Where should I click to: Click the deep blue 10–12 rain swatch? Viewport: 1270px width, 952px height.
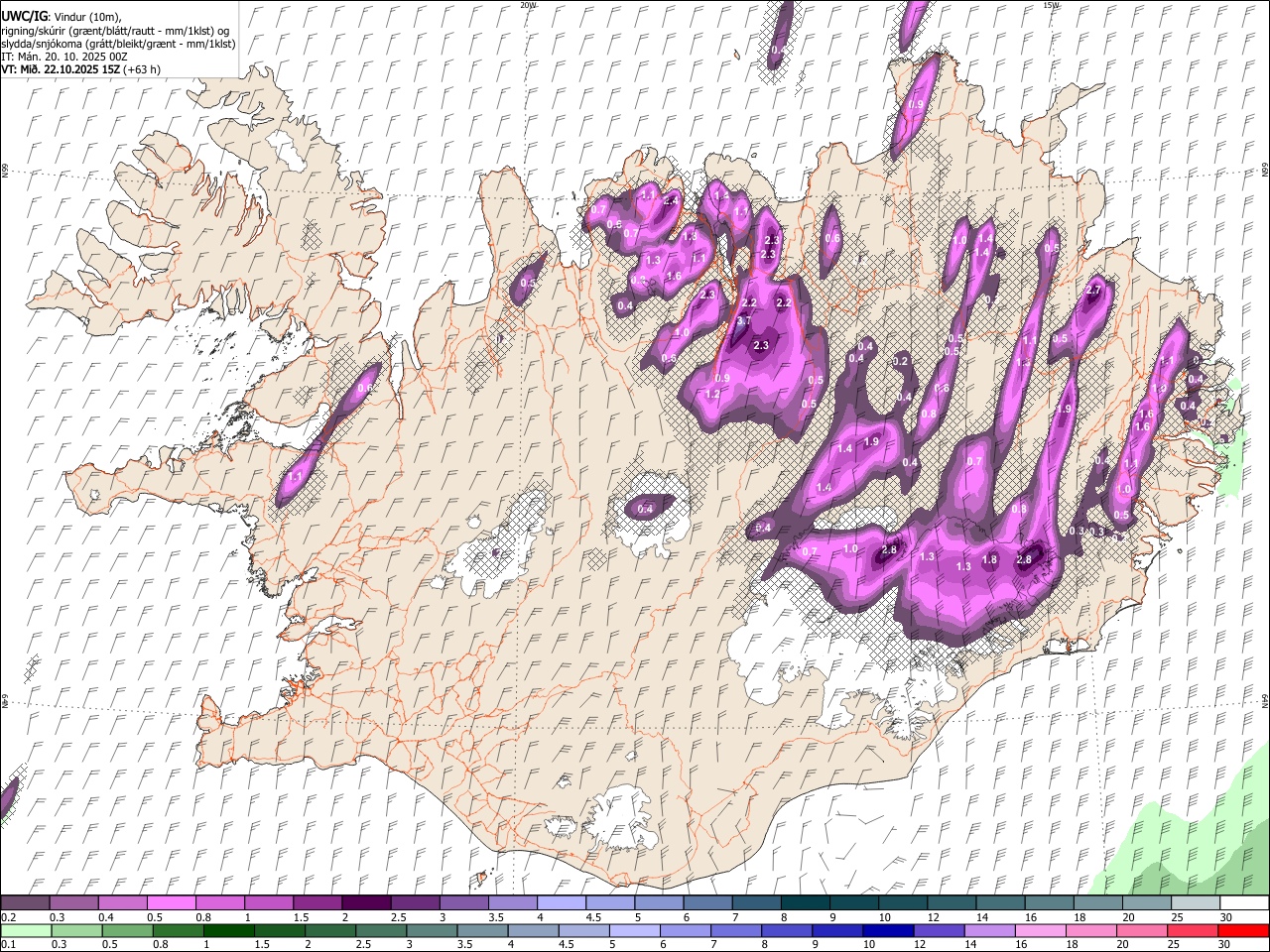886,930
